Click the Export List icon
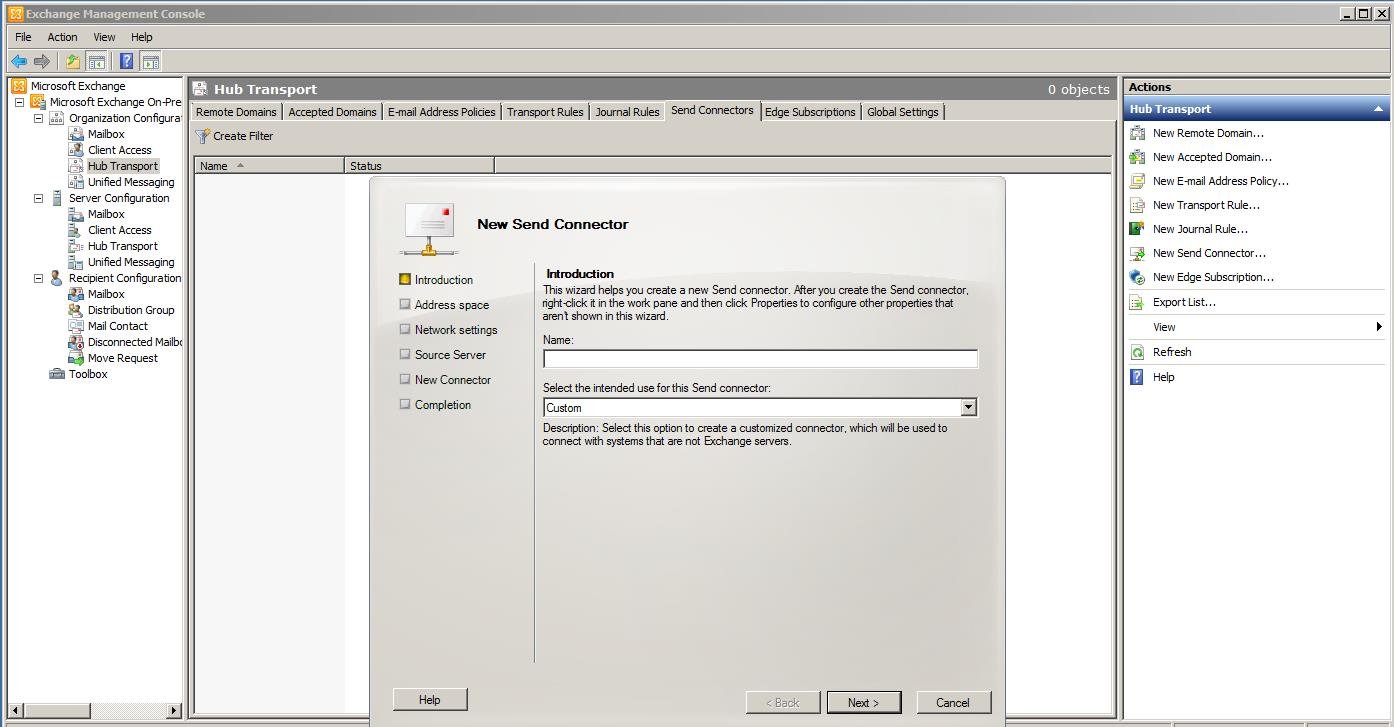 pos(1137,302)
